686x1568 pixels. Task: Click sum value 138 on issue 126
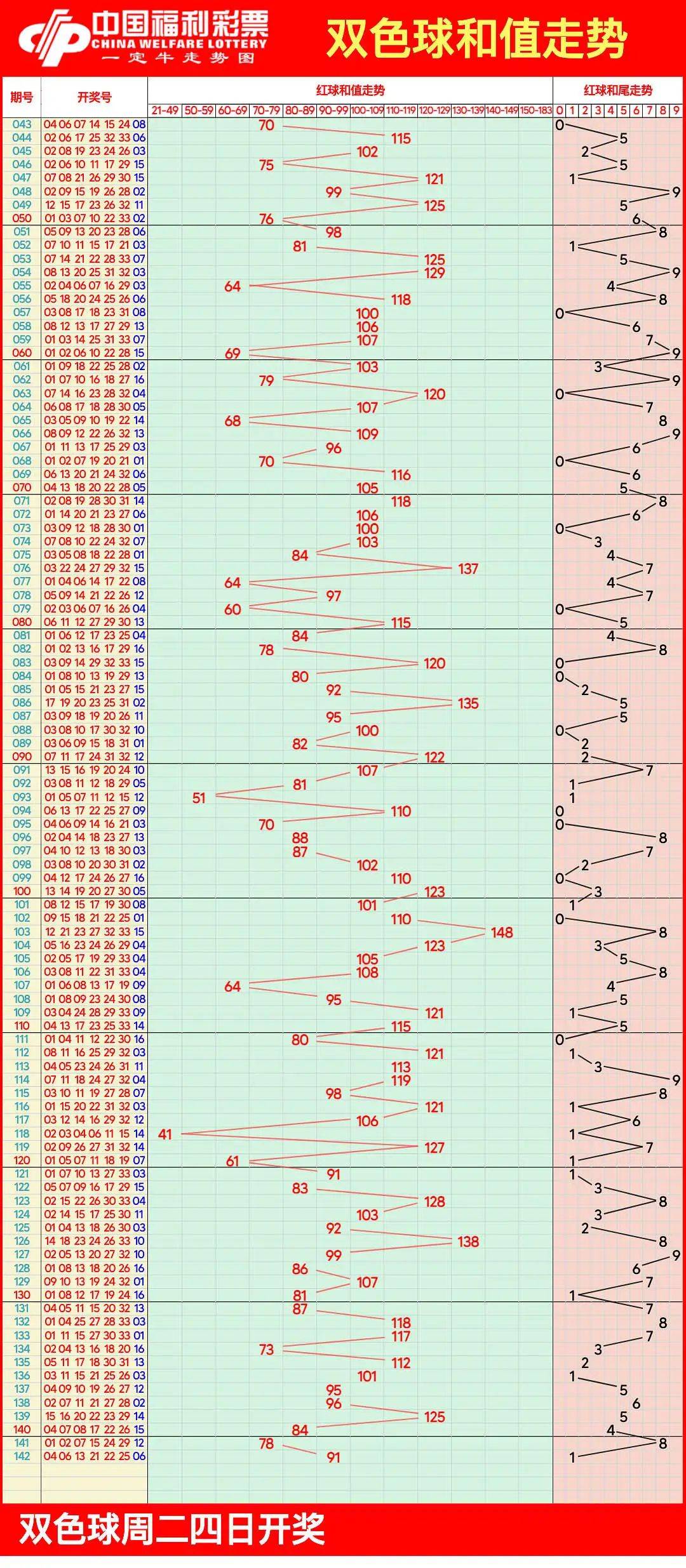coord(468,1242)
